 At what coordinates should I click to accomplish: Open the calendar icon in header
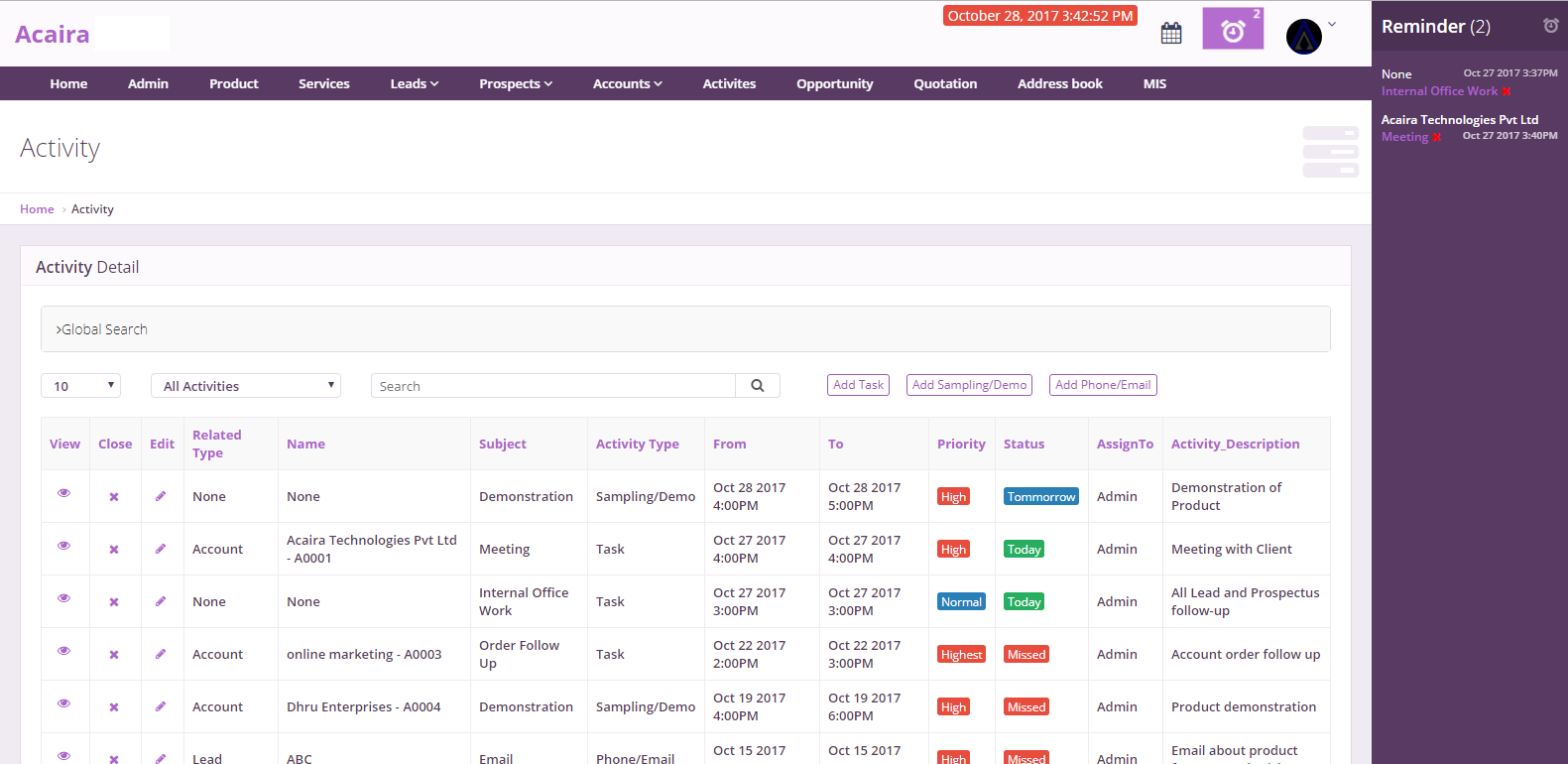pyautogui.click(x=1171, y=33)
